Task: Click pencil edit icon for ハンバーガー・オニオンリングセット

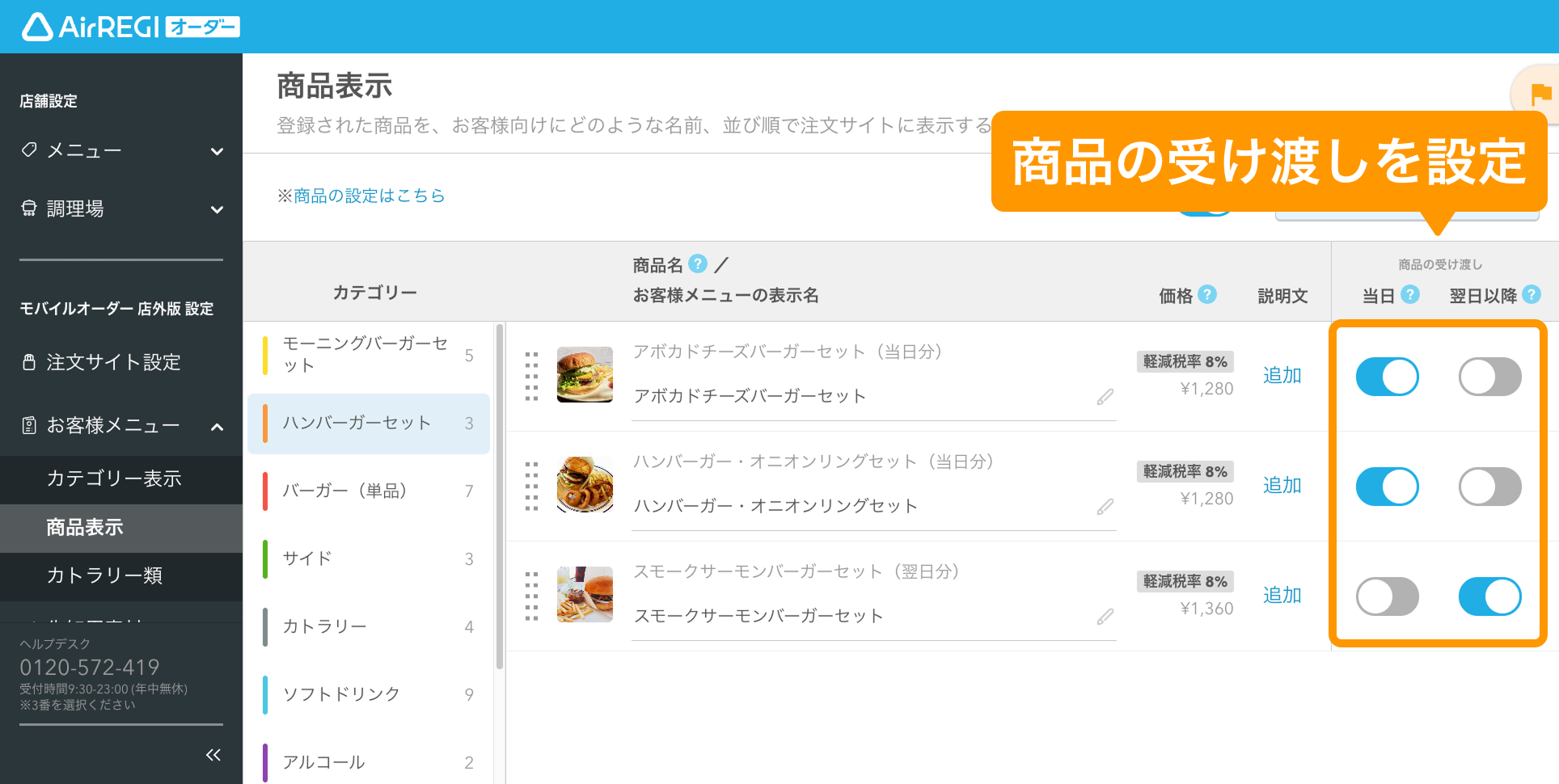Action: 1105,507
